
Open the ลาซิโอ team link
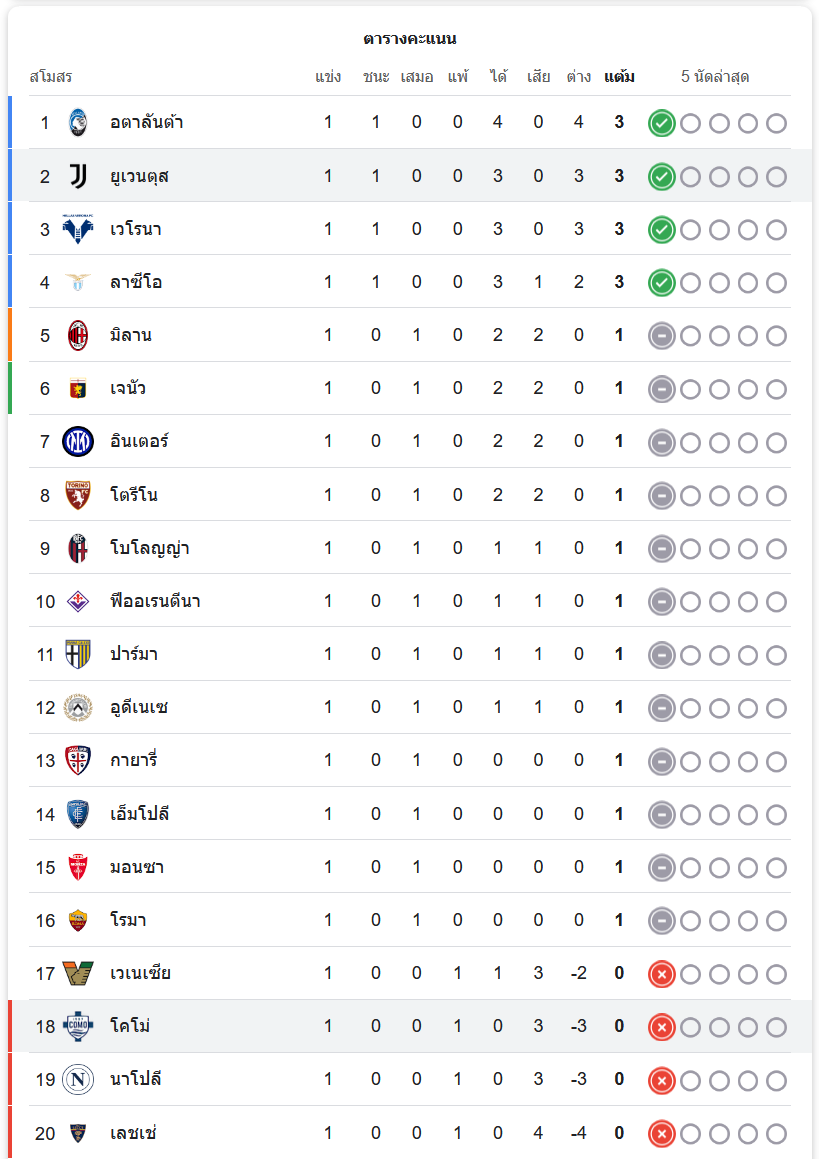coord(136,282)
